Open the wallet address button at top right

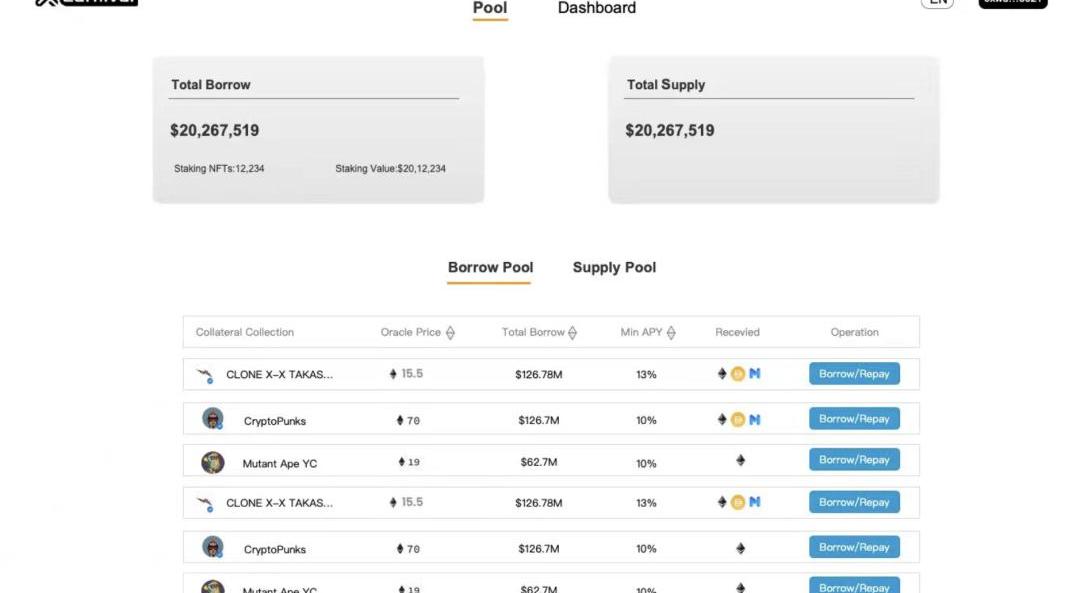click(1012, 3)
